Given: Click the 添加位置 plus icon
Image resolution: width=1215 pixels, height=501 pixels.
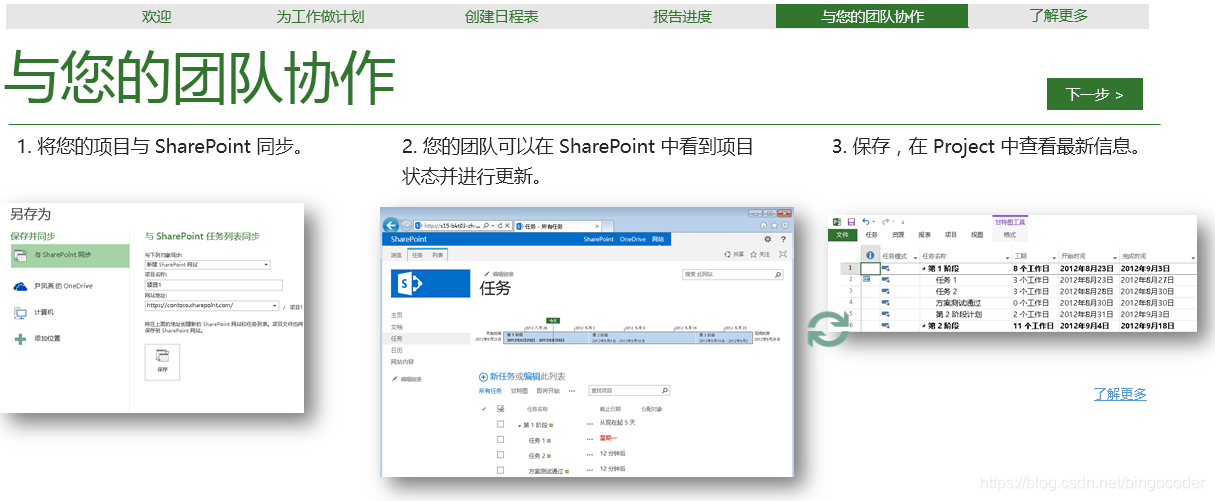Looking at the screenshot, I should coord(20,339).
